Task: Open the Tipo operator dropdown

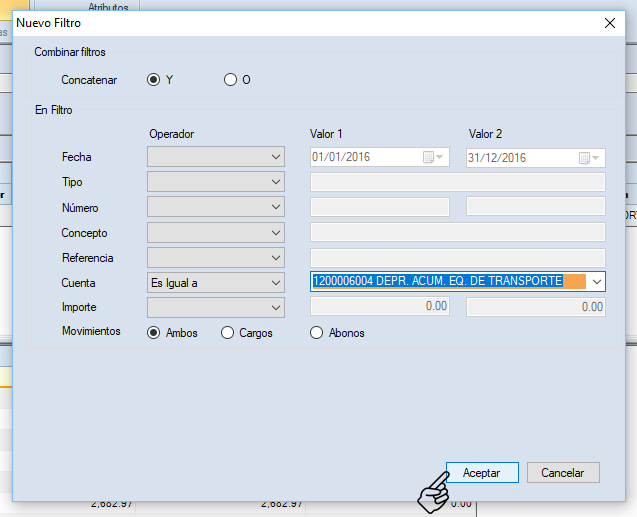Action: [216, 182]
